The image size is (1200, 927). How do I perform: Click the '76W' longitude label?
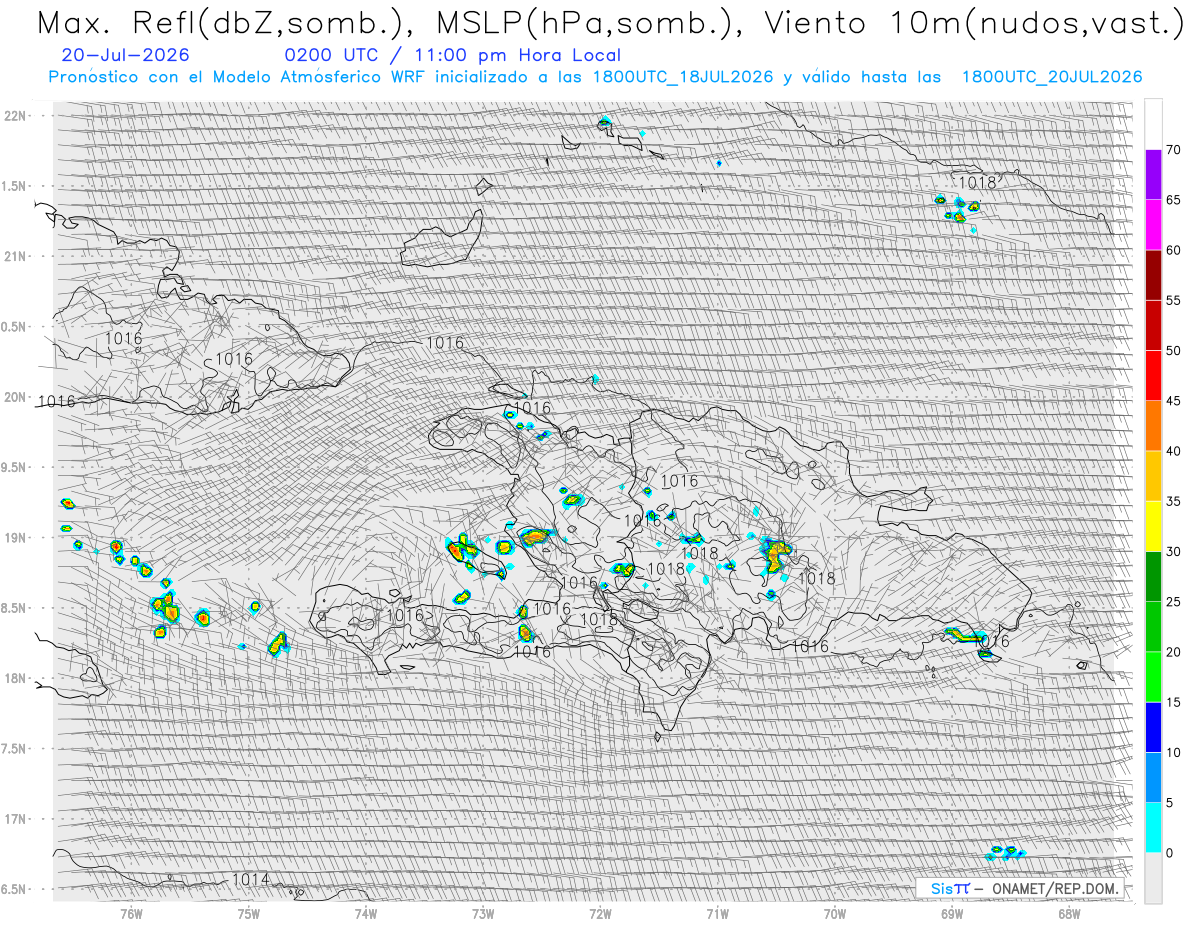tap(131, 913)
